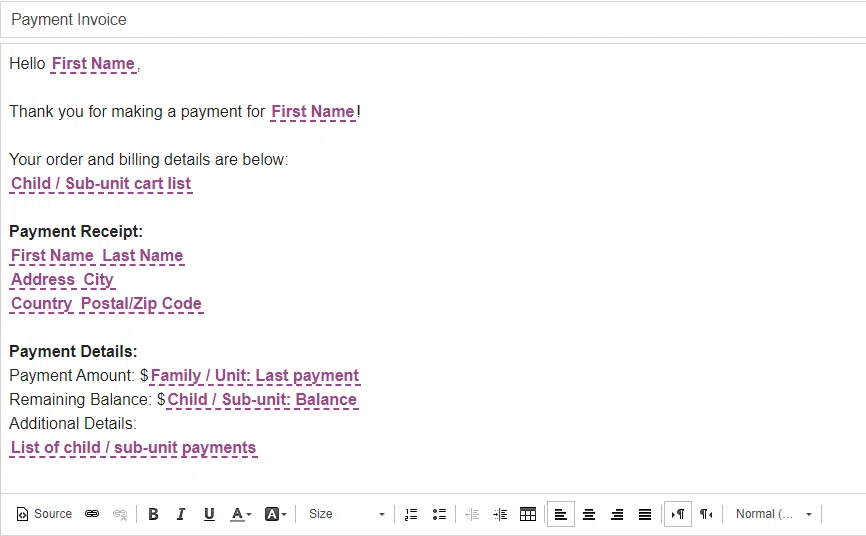Image resolution: width=866 pixels, height=536 pixels.
Task: Open the background color dropdown
Action: [x=275, y=514]
